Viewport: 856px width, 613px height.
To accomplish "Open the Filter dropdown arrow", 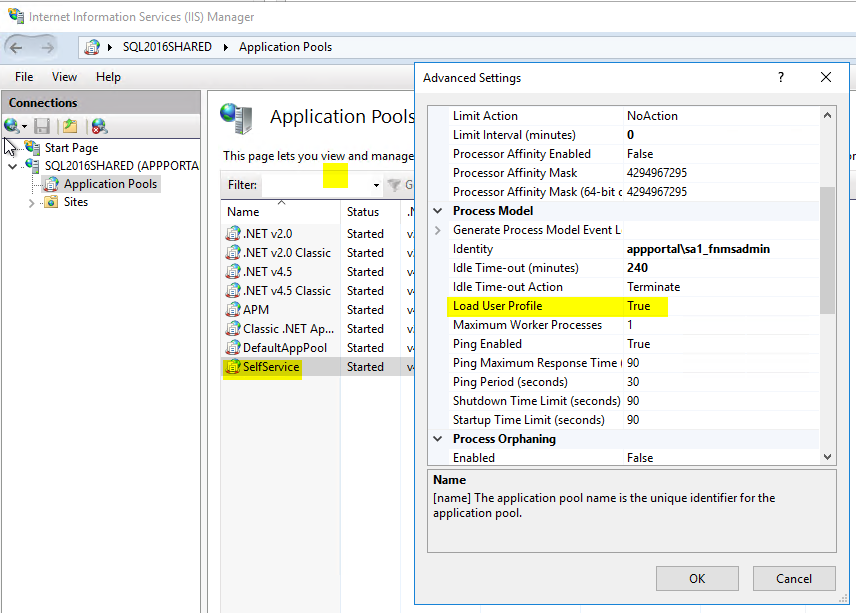I will (x=376, y=186).
